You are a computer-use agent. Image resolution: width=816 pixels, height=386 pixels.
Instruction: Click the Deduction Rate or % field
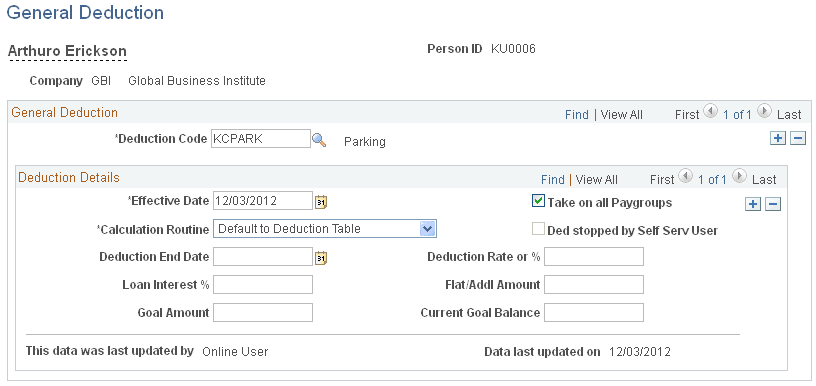[x=594, y=256]
